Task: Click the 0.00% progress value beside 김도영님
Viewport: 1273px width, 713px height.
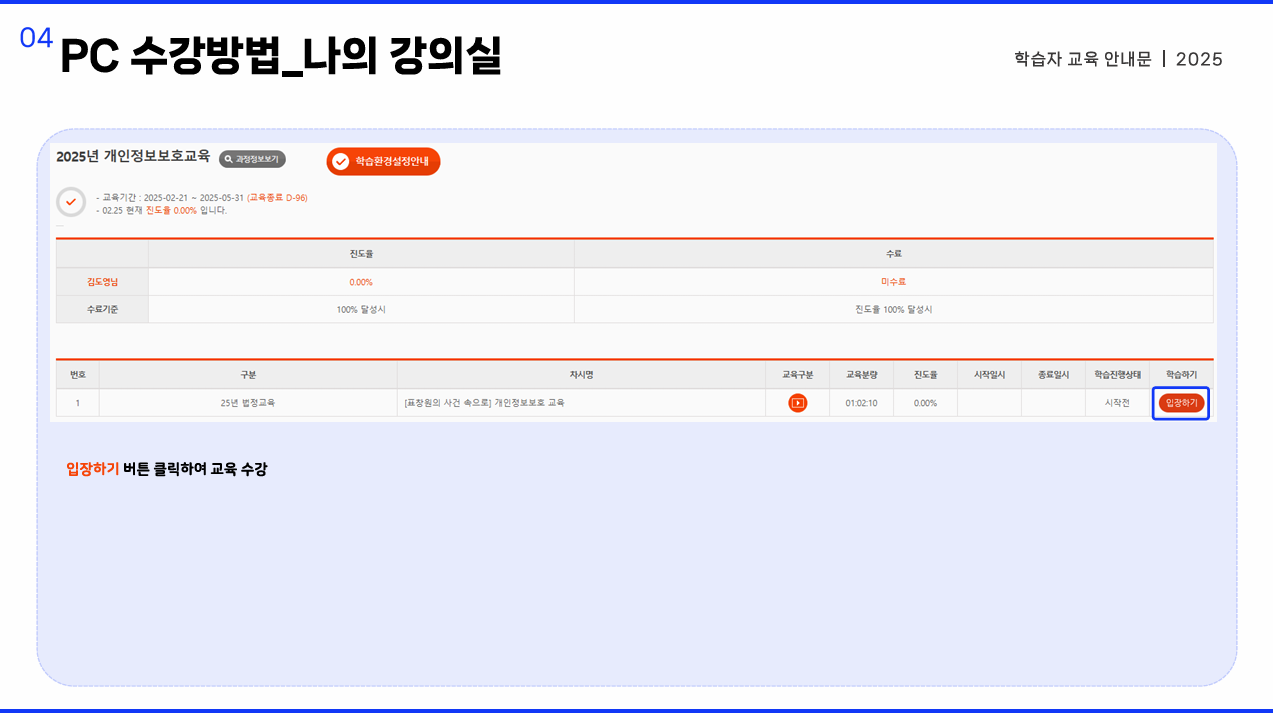Action: coord(361,282)
